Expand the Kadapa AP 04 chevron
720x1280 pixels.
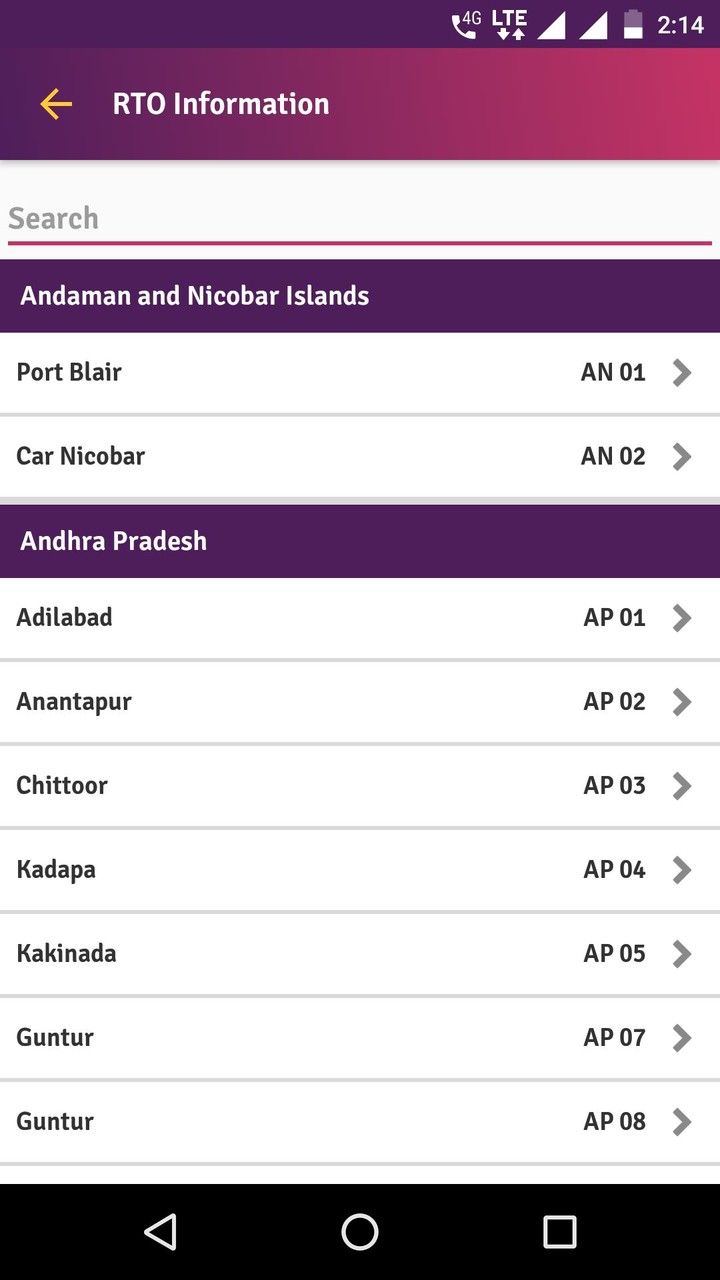coord(682,870)
